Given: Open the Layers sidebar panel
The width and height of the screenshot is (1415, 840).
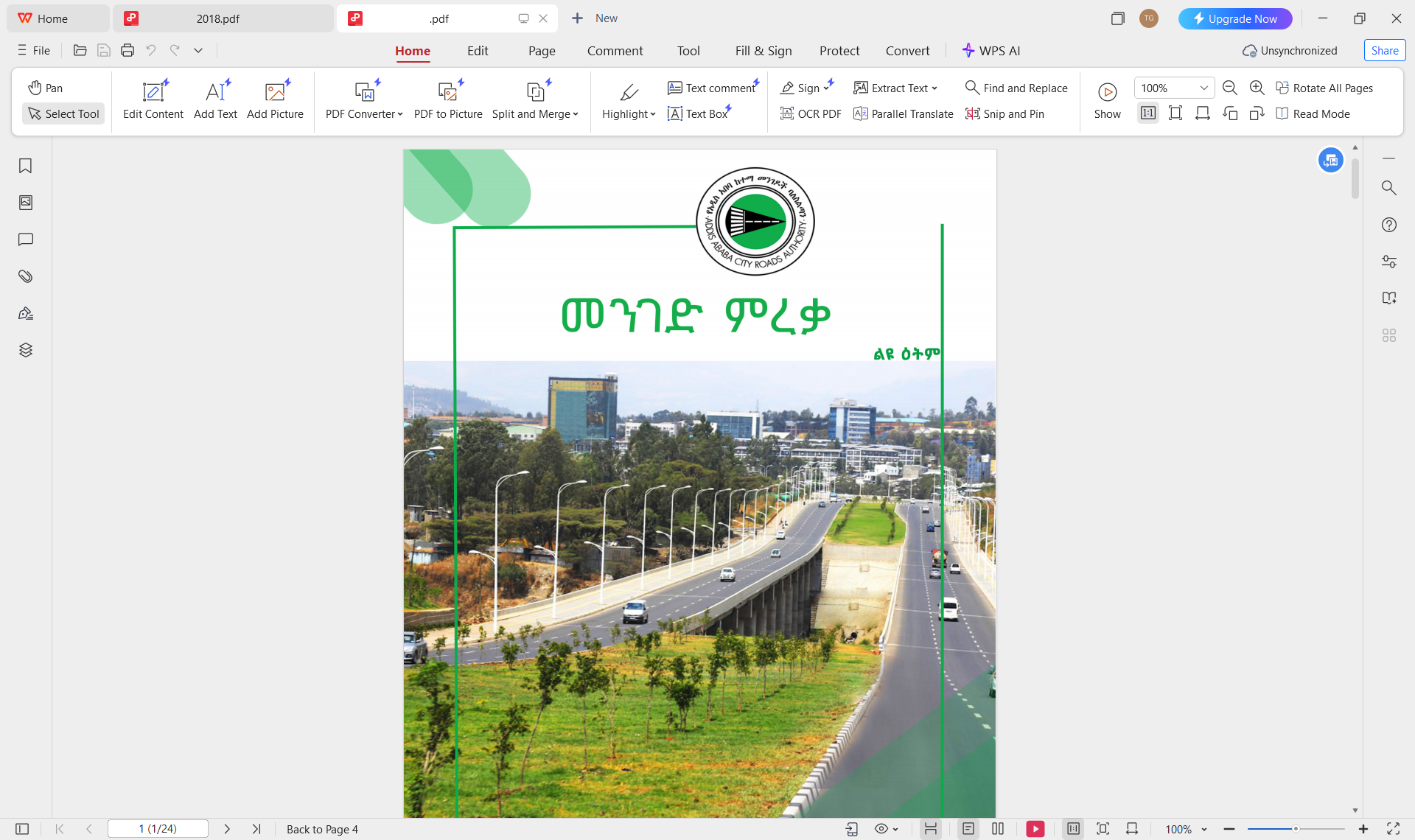Looking at the screenshot, I should 26,350.
